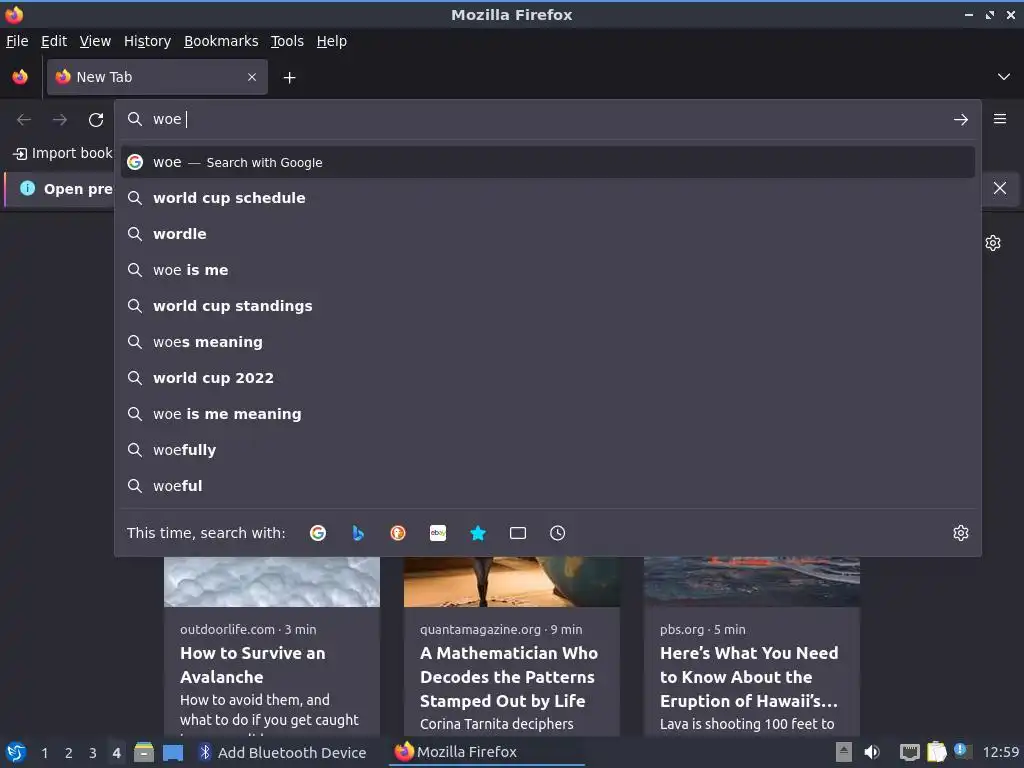
Task: Switch to workspace 2
Action: [69, 753]
